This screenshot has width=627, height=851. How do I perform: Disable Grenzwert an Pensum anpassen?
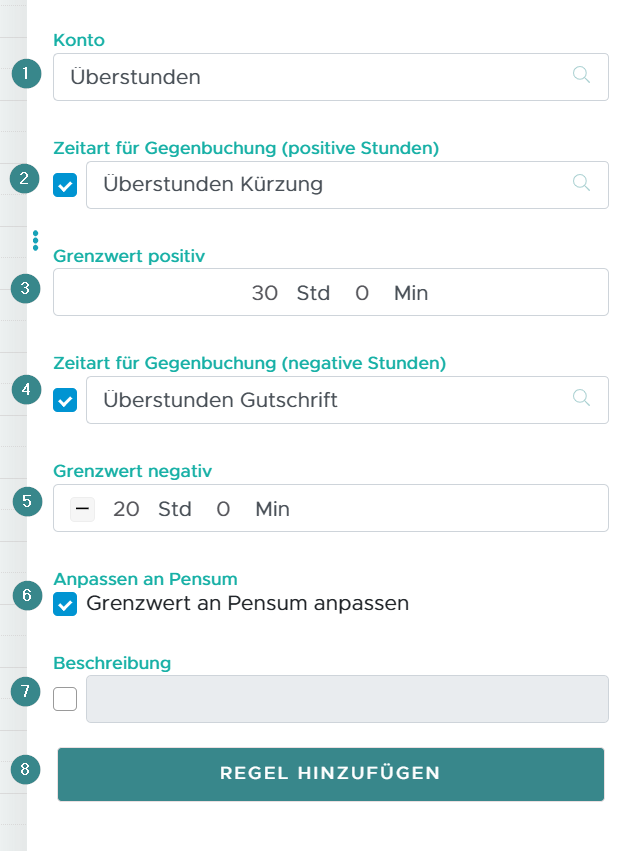[65, 604]
